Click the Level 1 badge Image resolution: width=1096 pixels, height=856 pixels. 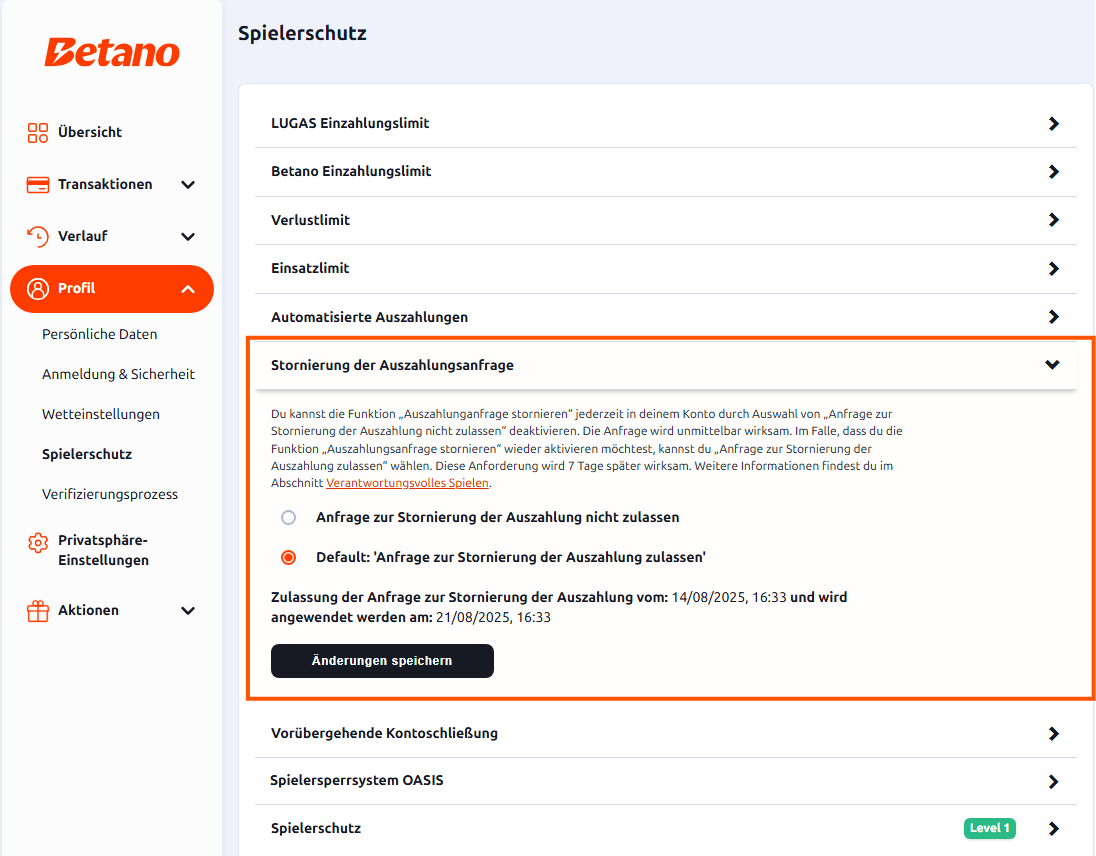point(990,828)
